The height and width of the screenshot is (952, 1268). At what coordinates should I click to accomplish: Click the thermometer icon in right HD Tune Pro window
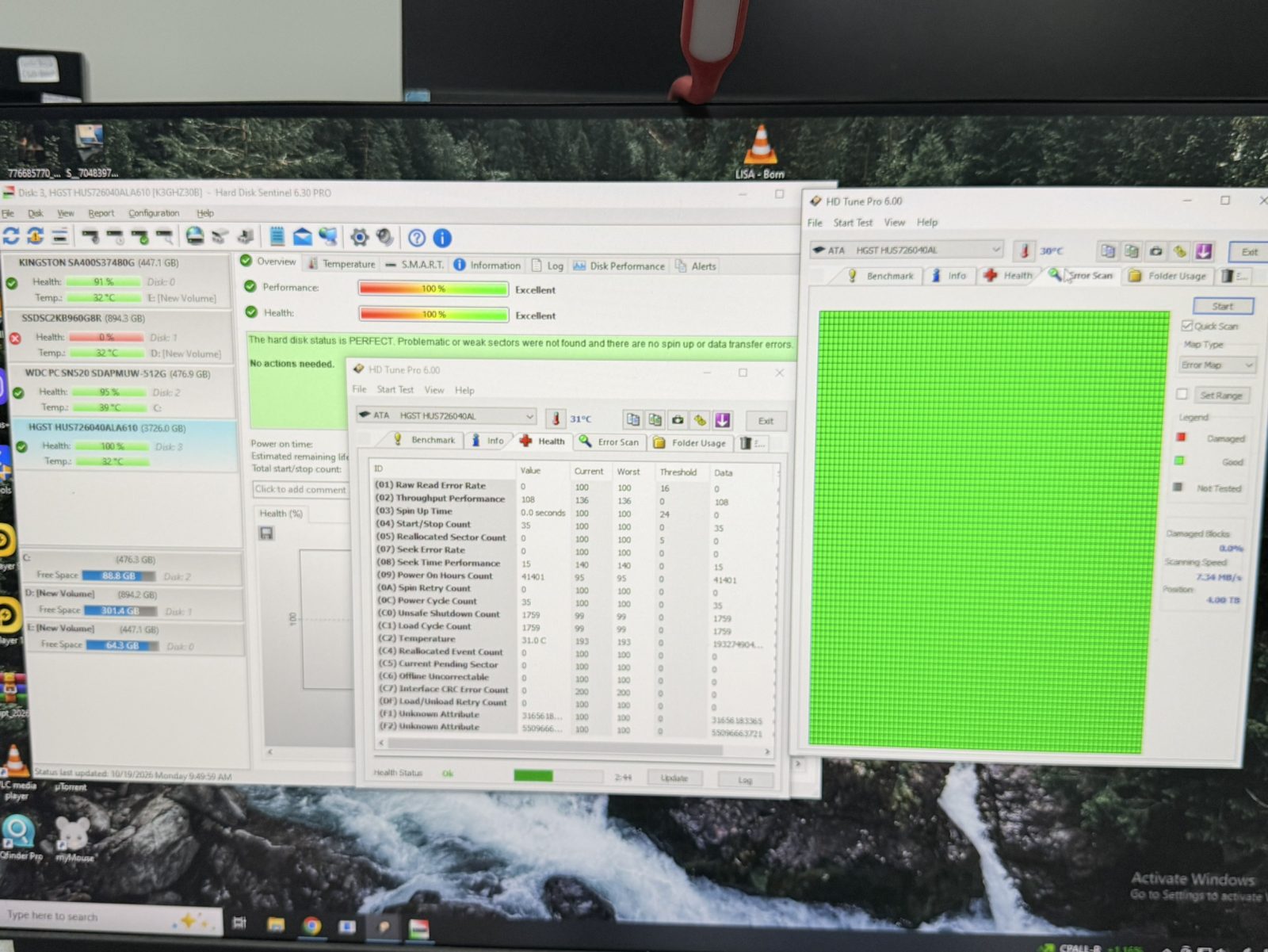point(1024,251)
